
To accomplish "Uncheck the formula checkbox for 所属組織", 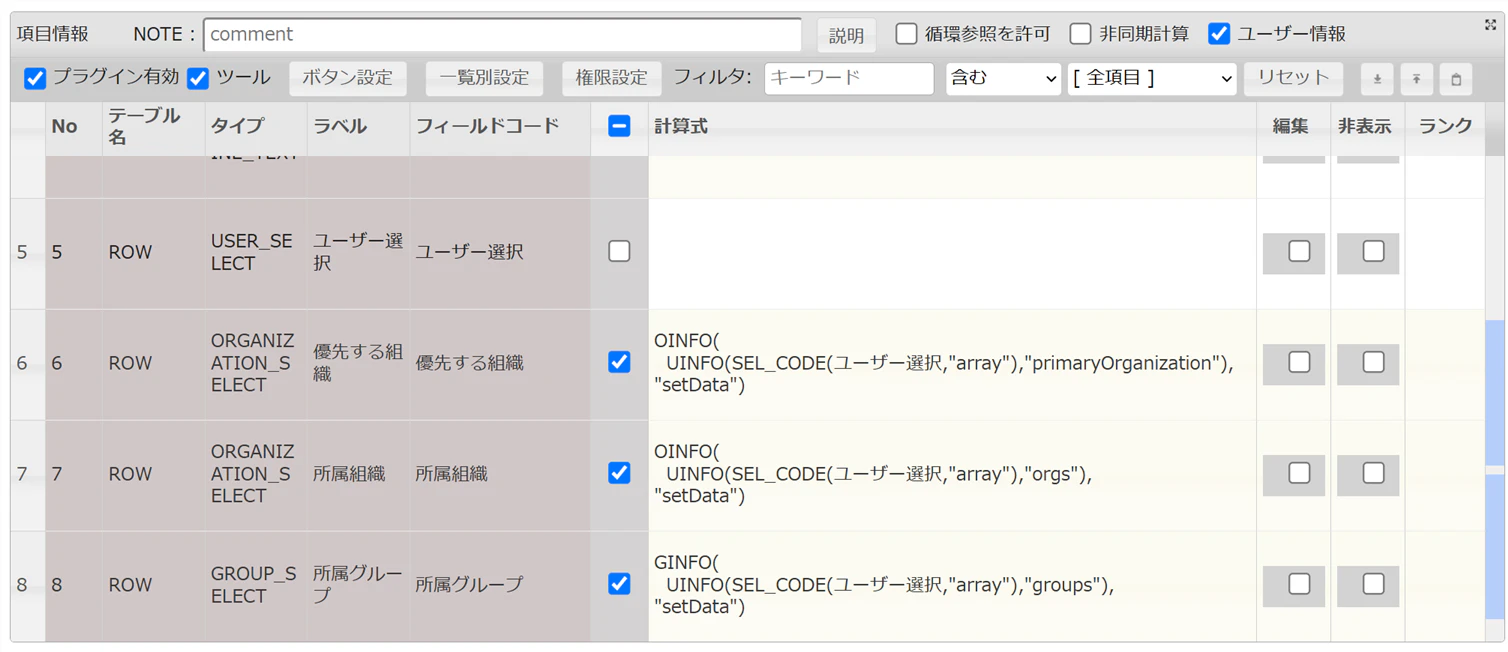I will click(619, 473).
